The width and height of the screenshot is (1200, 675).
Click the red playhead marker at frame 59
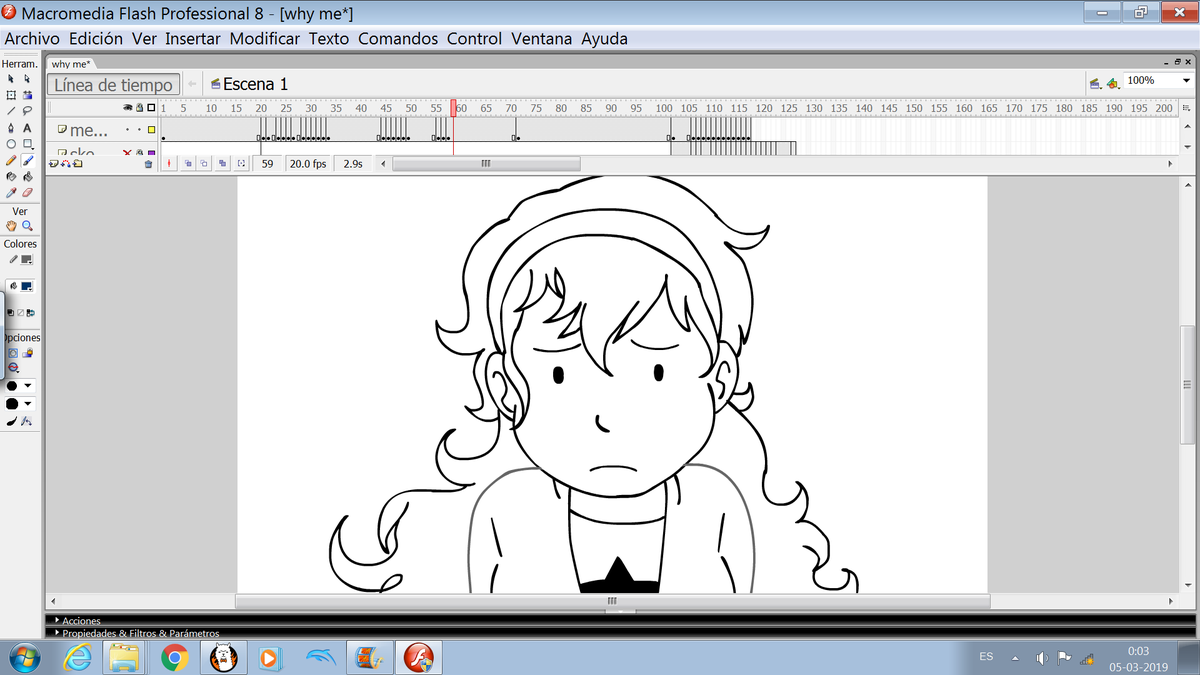[453, 107]
